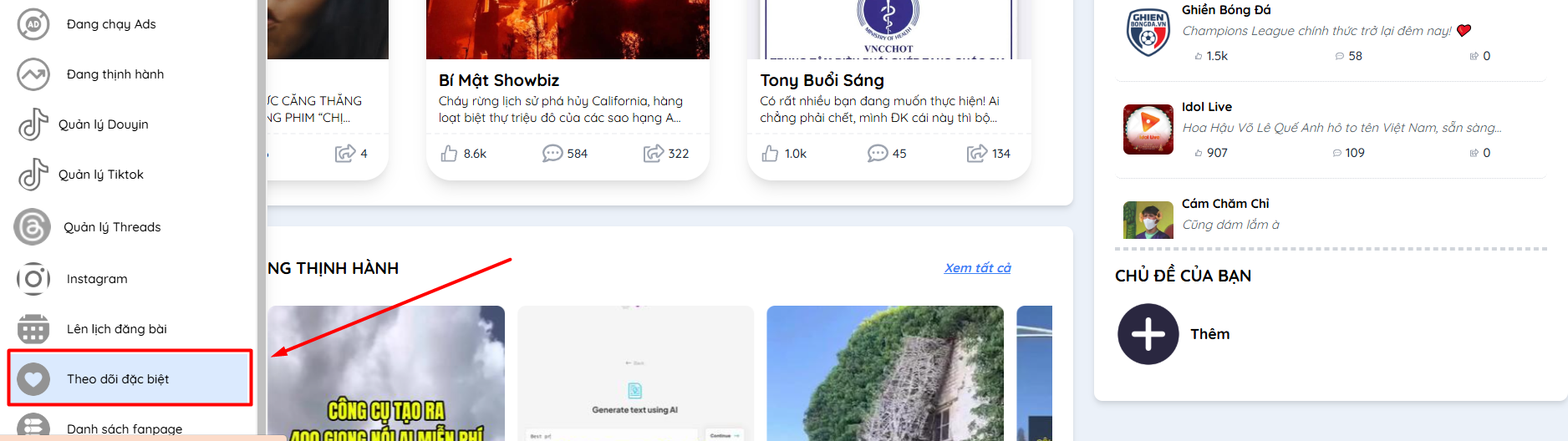Click the Lên lịch đăng bài calendar icon
Screen dimensions: 1568x441
pyautogui.click(x=33, y=329)
